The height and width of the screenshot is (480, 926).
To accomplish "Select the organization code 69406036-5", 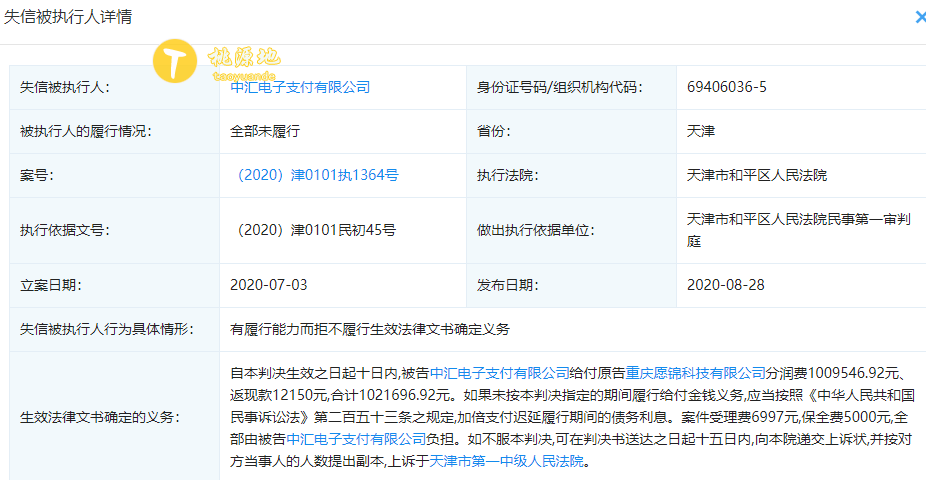I will (727, 88).
